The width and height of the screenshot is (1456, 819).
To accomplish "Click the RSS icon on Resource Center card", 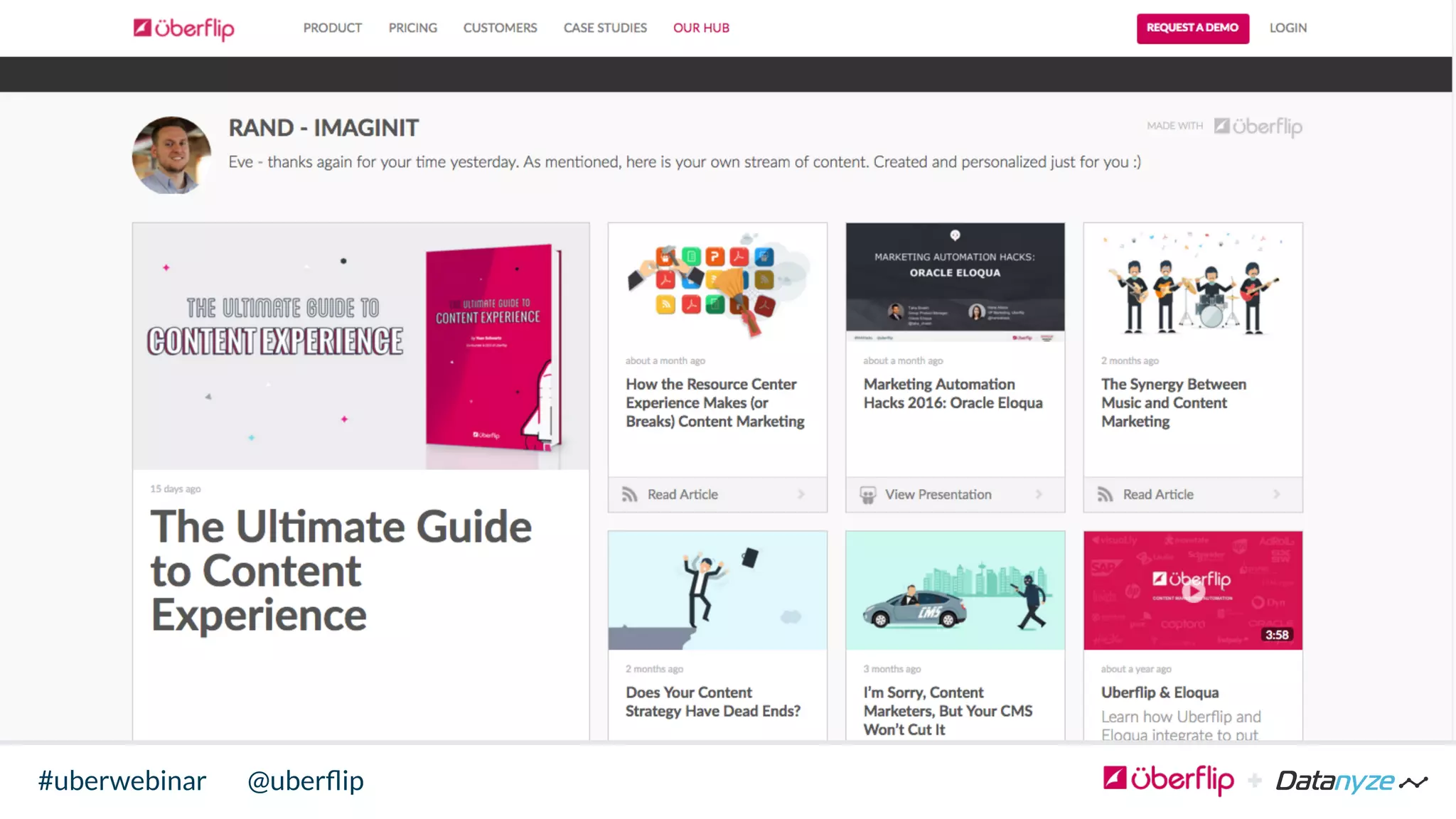I will point(629,494).
